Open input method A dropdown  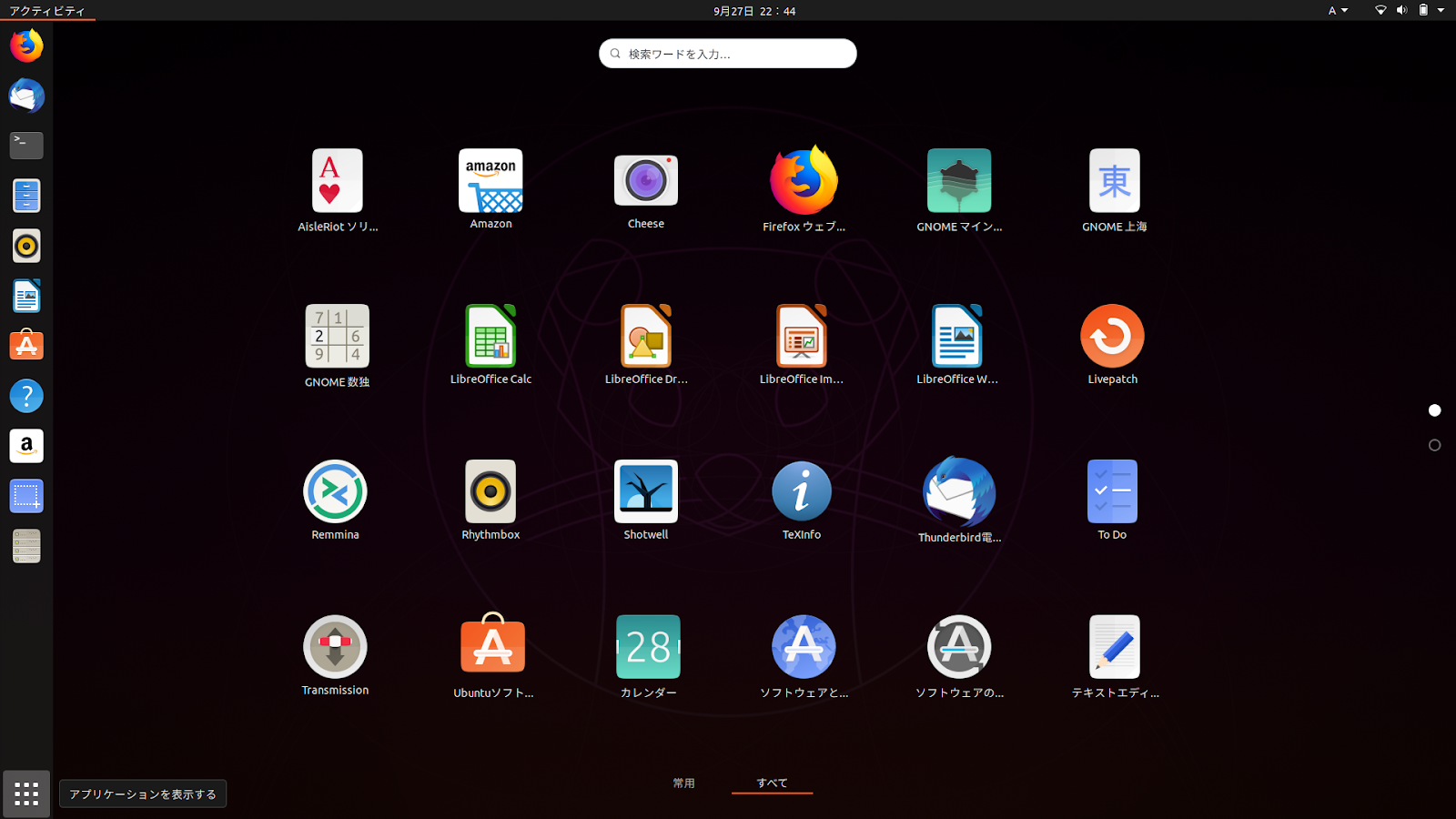pos(1338,11)
